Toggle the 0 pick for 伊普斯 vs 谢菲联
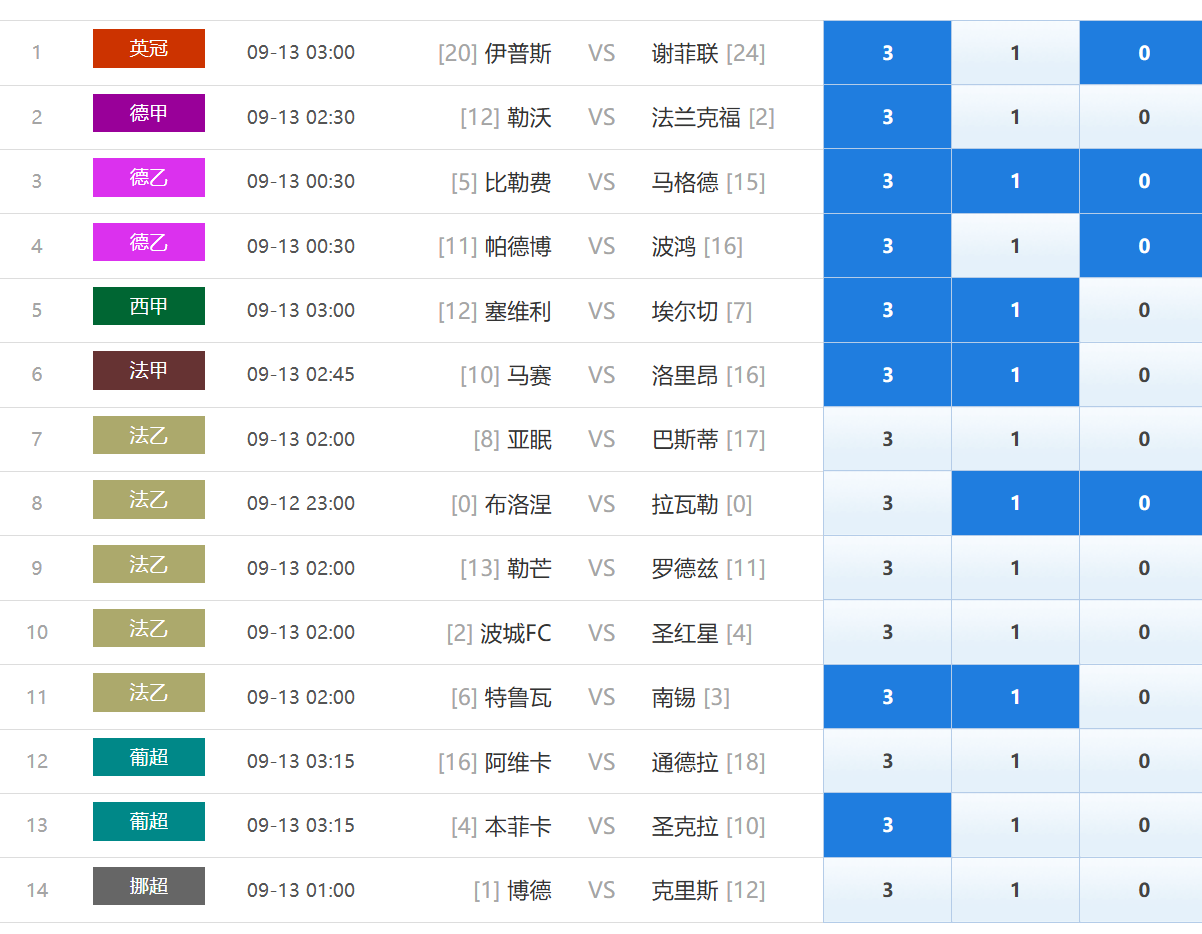This screenshot has width=1202, height=934. click(1143, 53)
